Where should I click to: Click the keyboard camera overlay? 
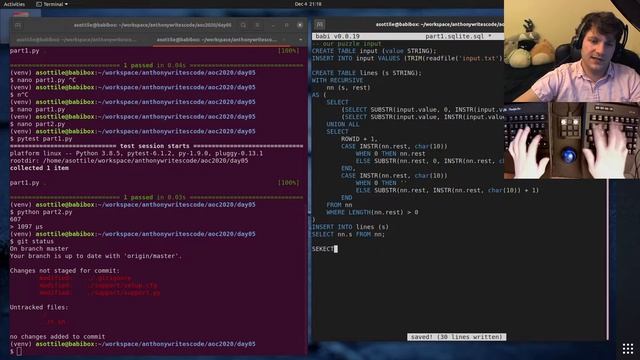[x=572, y=140]
